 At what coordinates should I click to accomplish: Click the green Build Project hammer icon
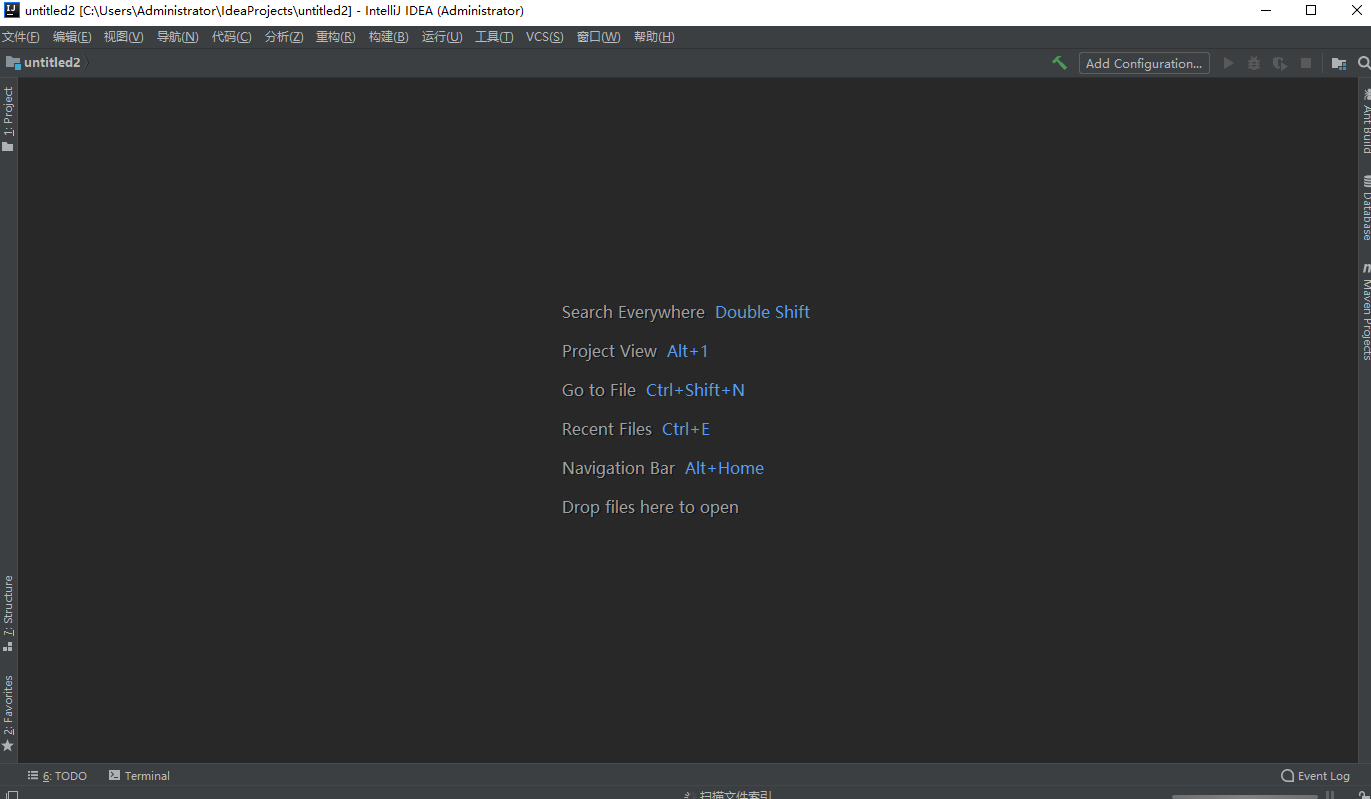pyautogui.click(x=1059, y=63)
